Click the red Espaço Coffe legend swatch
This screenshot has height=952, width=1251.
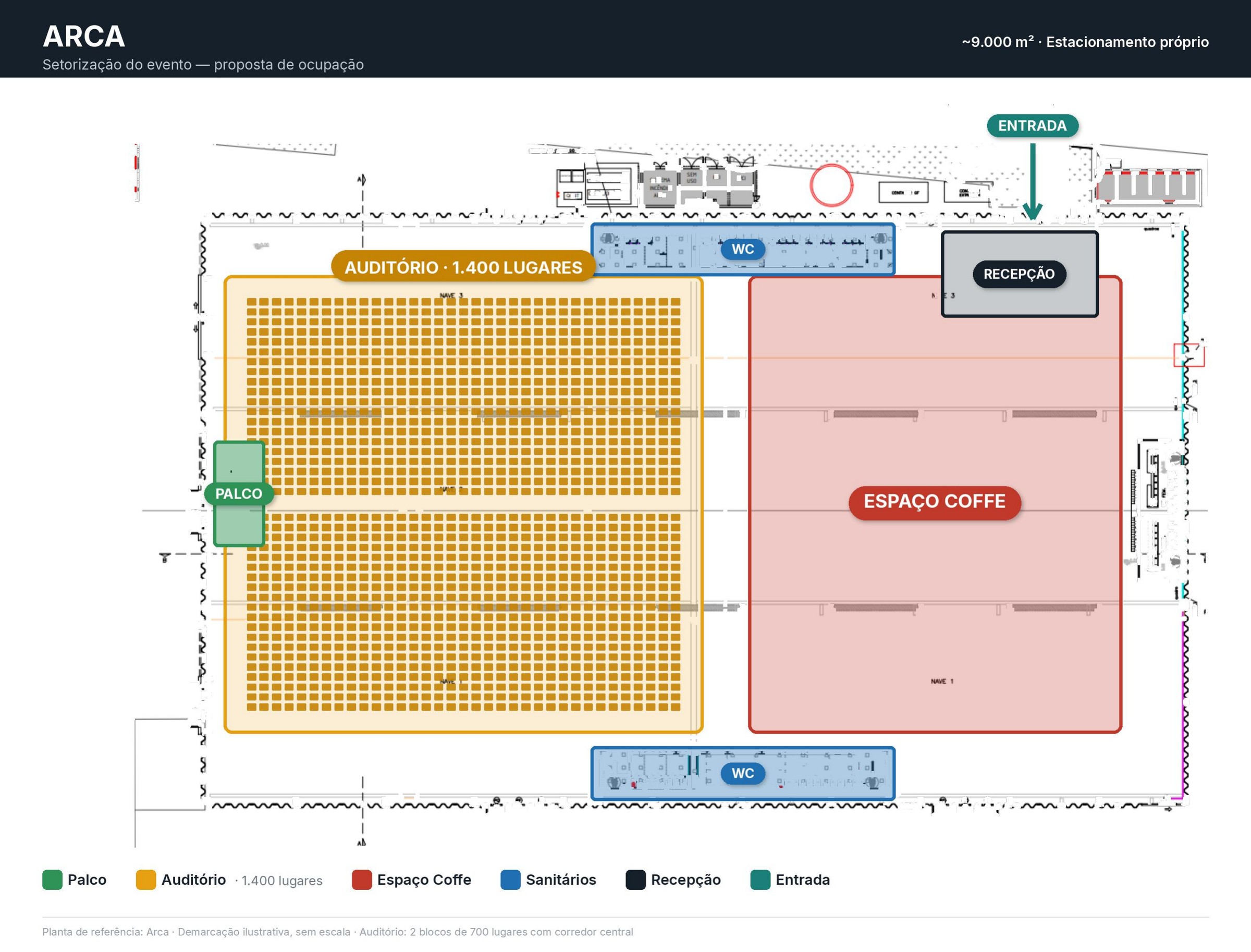362,880
